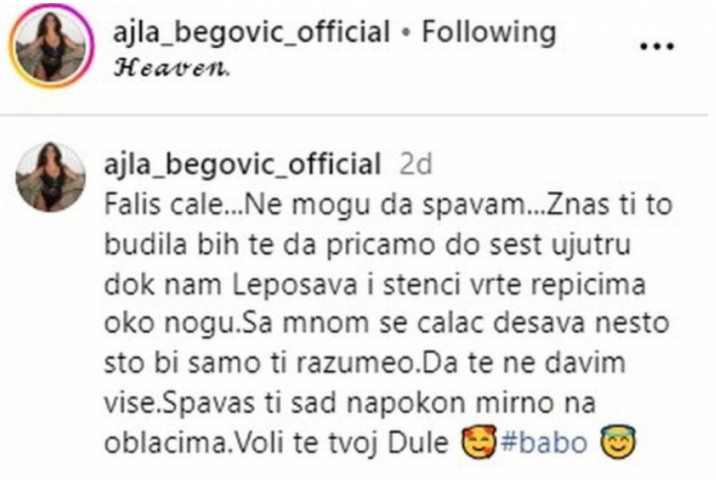Screen dimensions: 716x480
Task: Open the ajla_begovic_official username in the caption
Action: [242, 164]
